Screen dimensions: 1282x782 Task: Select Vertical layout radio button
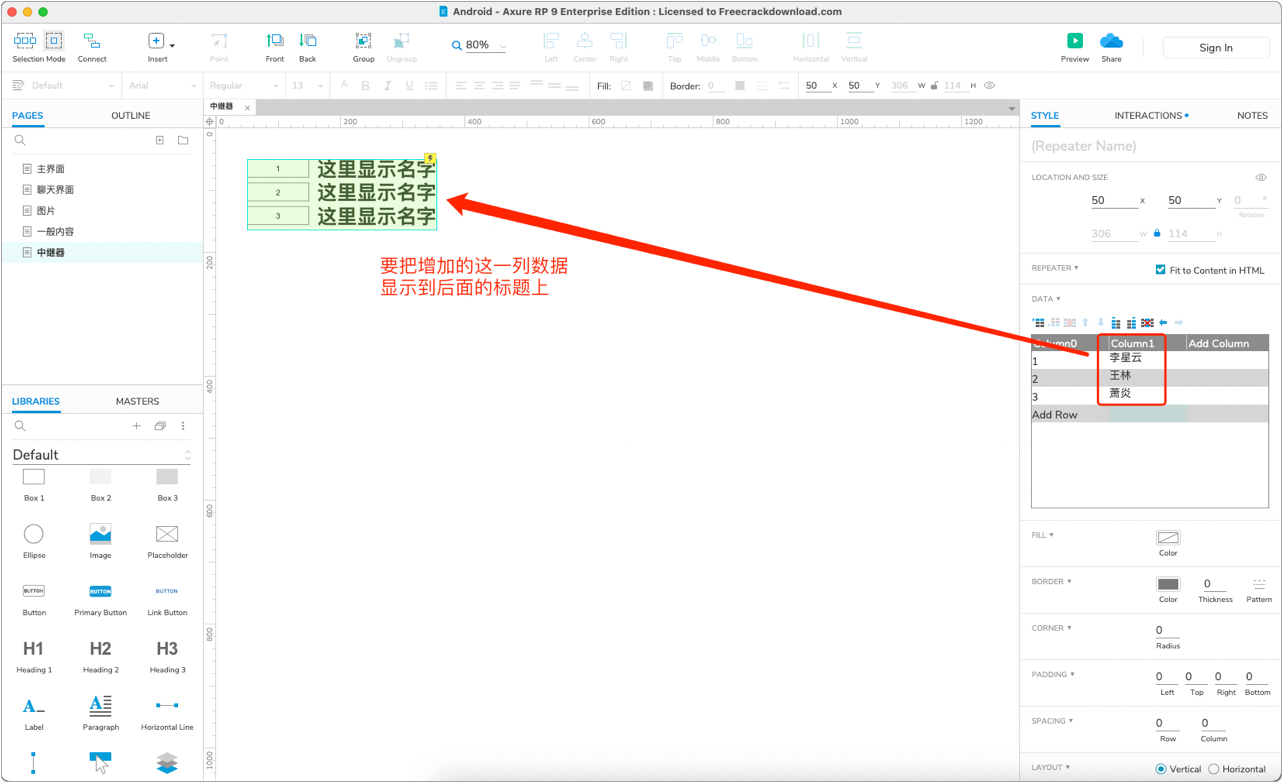(1161, 769)
